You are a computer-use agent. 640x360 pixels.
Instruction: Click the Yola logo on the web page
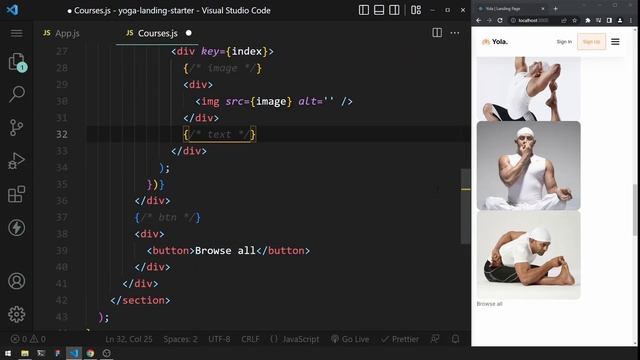(x=495, y=42)
